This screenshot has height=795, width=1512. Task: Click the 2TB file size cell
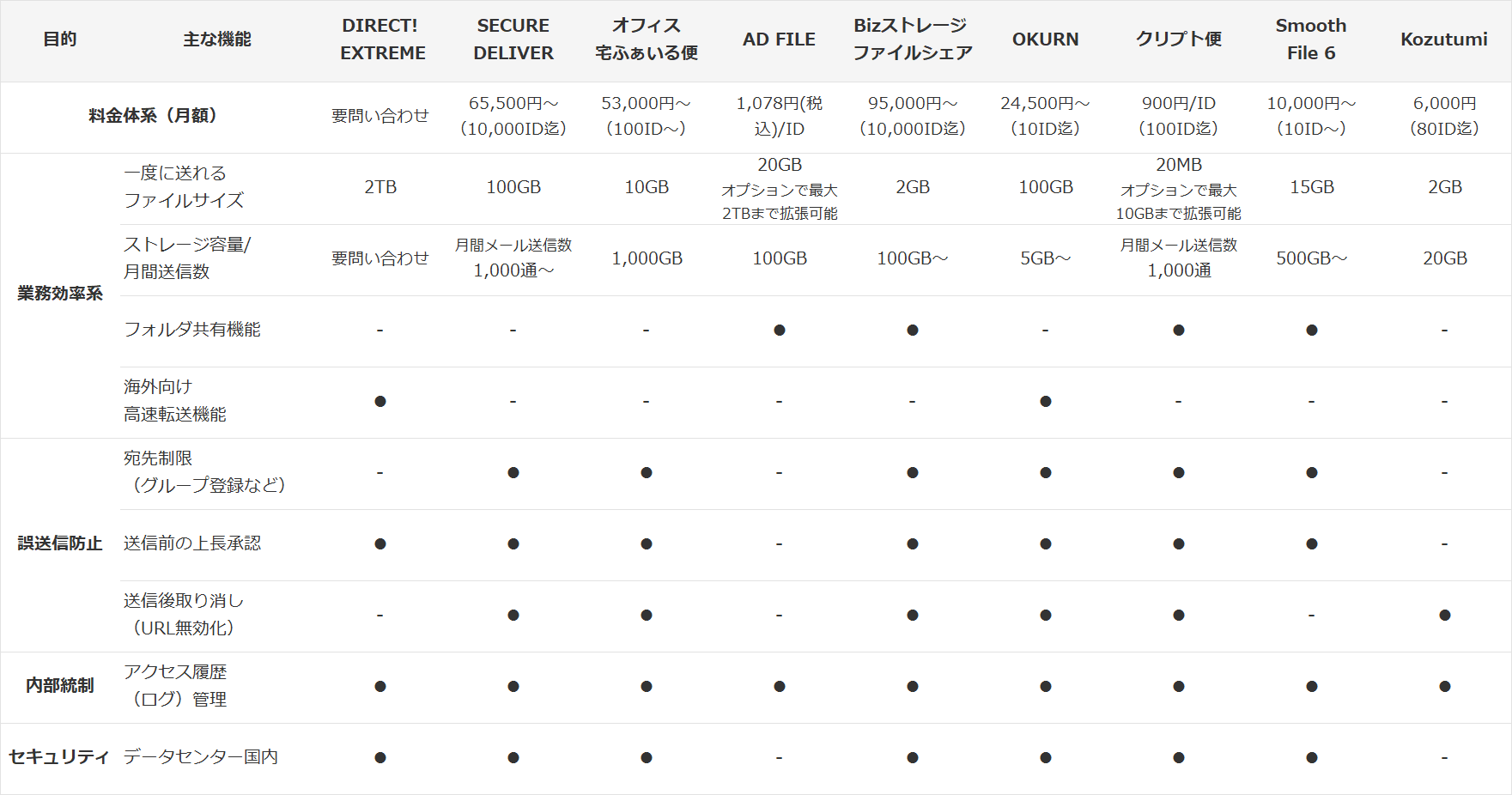380,187
